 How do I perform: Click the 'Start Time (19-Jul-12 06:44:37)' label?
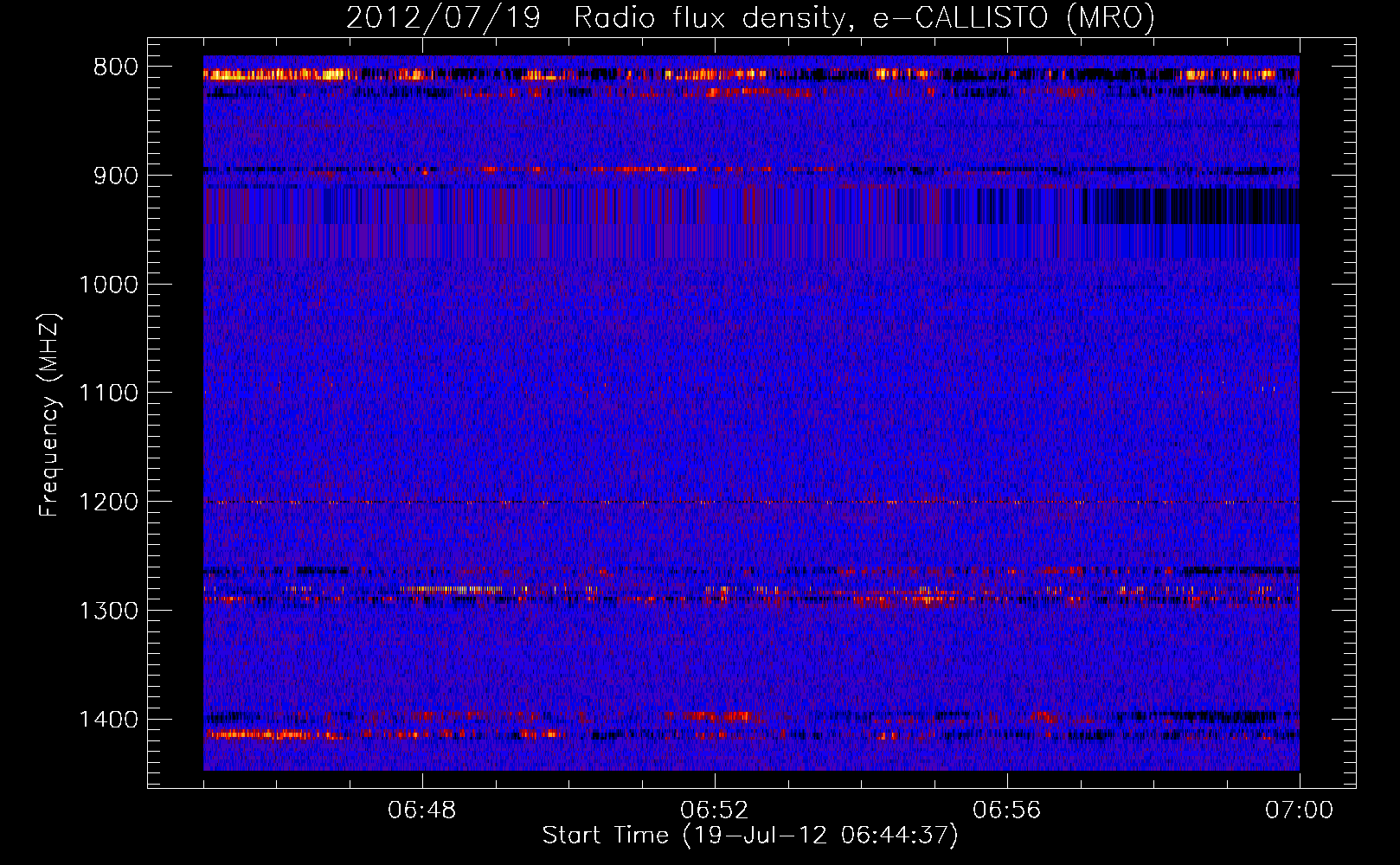(750, 836)
